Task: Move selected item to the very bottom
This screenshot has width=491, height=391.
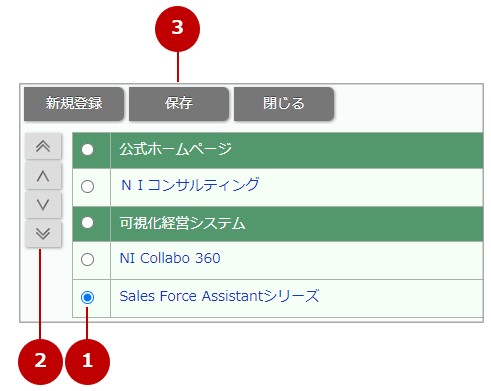Action: pyautogui.click(x=43, y=234)
